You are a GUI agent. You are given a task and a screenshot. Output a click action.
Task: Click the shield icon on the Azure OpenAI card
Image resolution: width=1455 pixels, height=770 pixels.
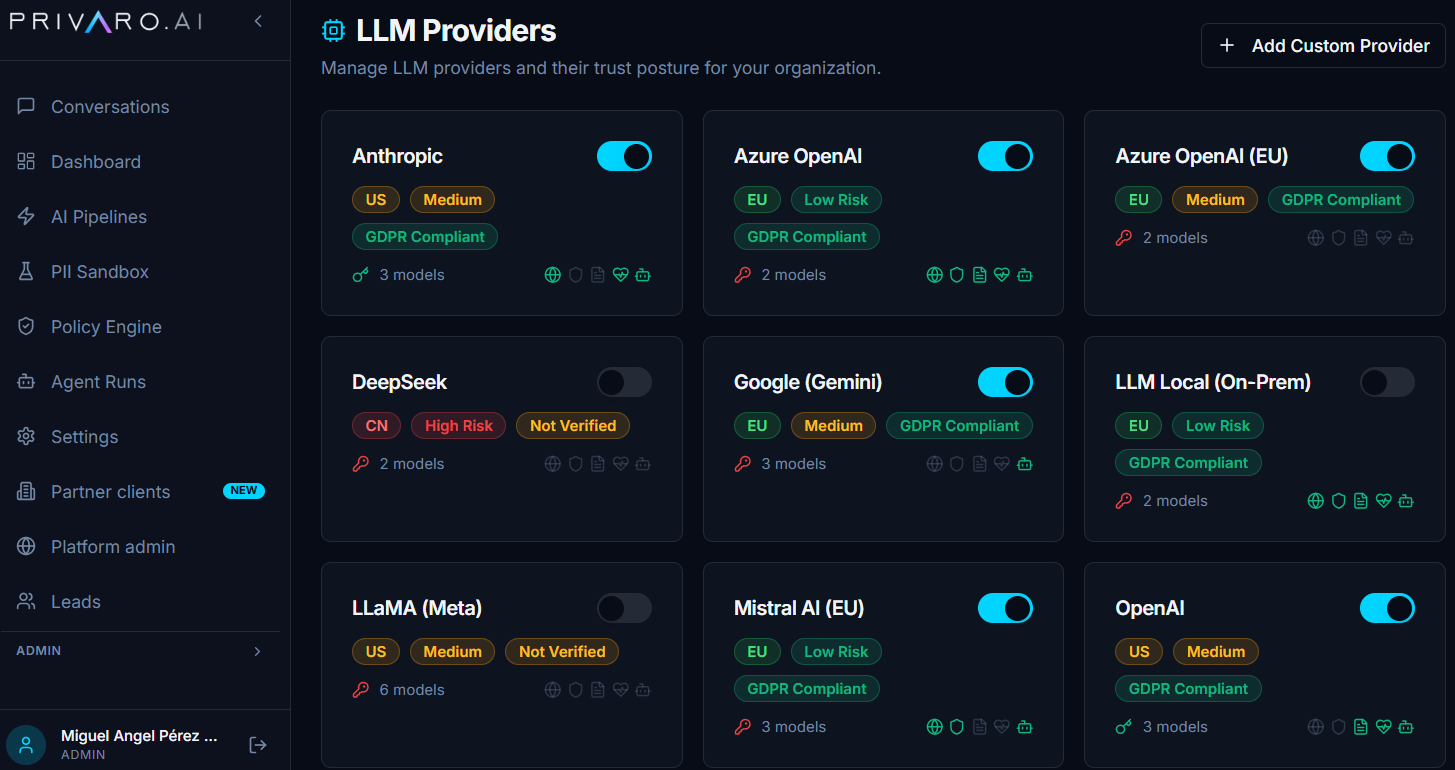click(957, 275)
